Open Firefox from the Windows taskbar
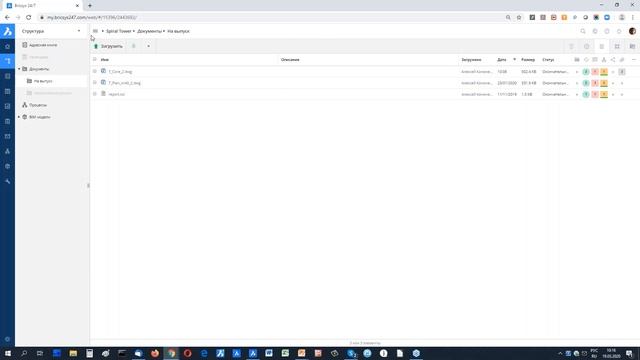The image size is (640, 360). pos(155,353)
